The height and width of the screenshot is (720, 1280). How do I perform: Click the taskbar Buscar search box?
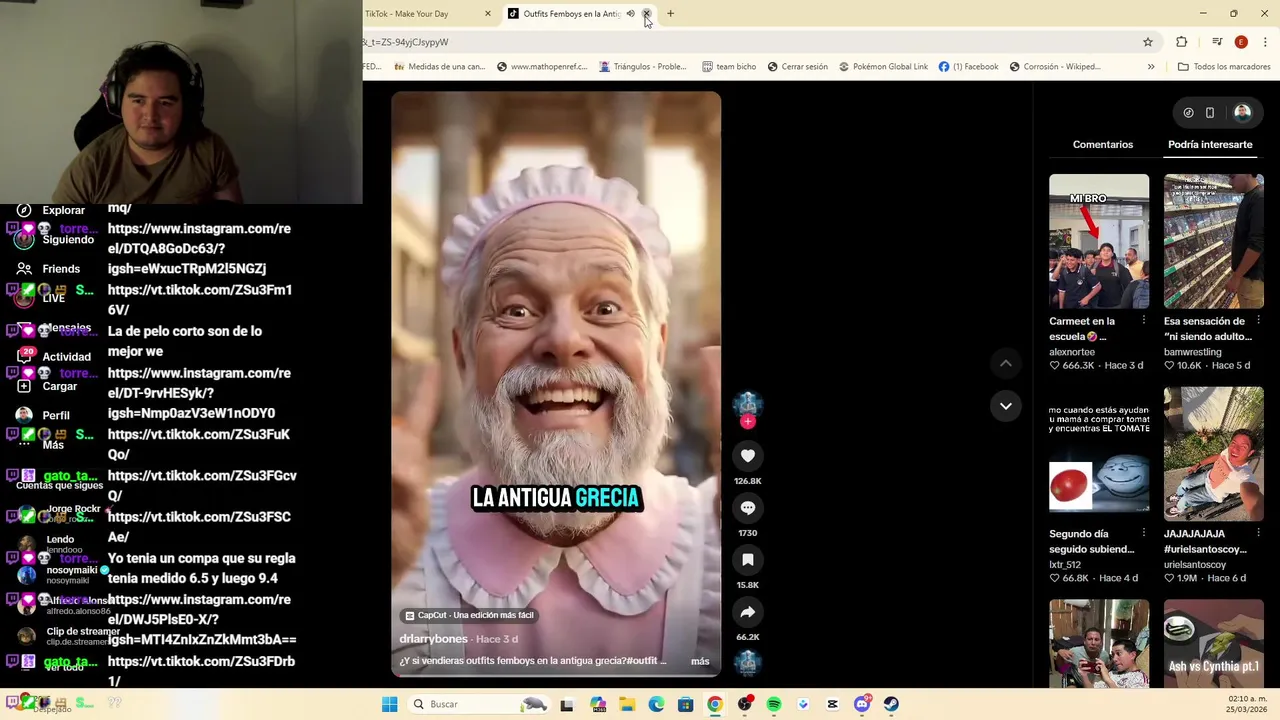480,704
